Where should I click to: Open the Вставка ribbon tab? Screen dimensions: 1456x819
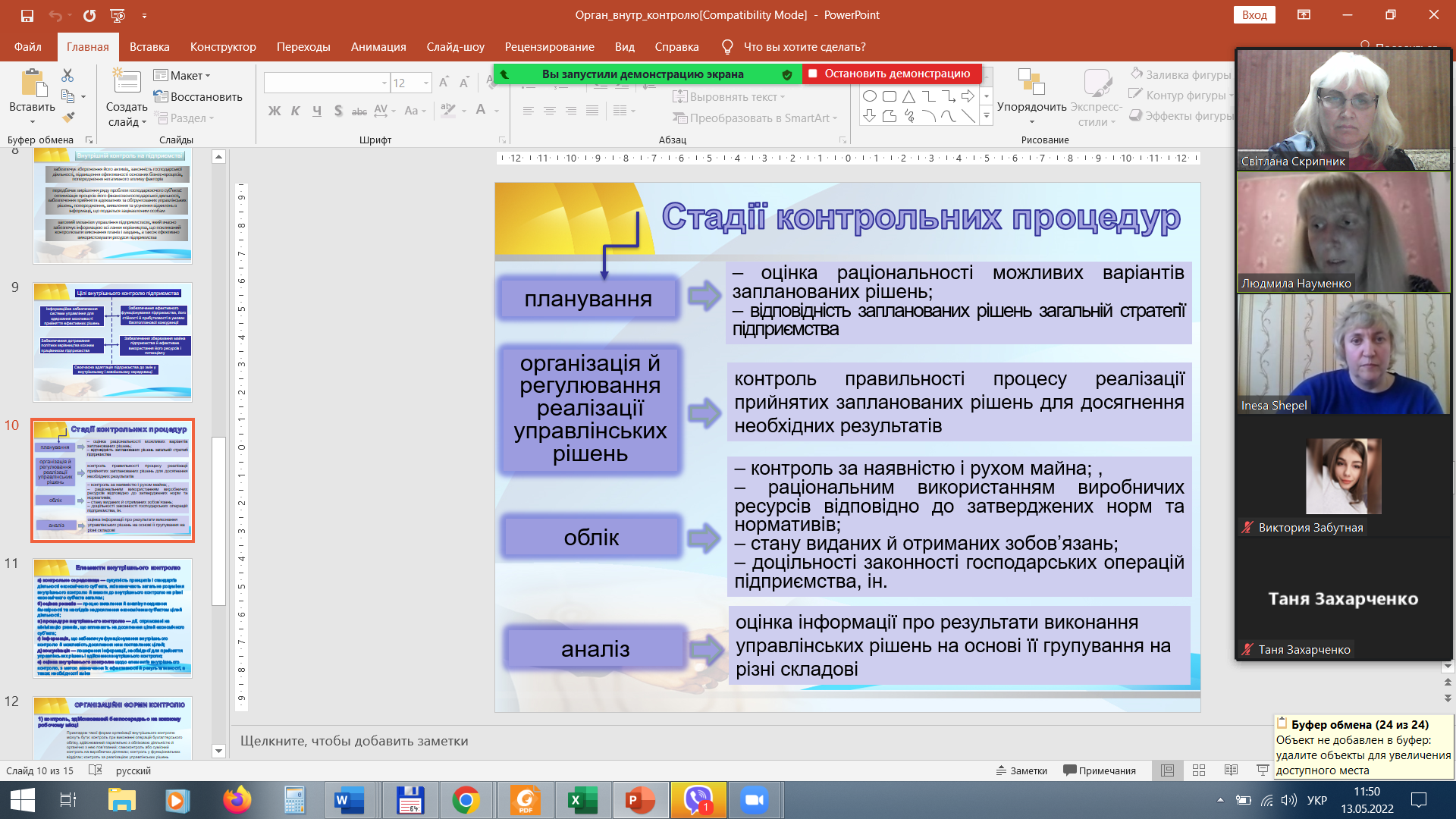[149, 47]
